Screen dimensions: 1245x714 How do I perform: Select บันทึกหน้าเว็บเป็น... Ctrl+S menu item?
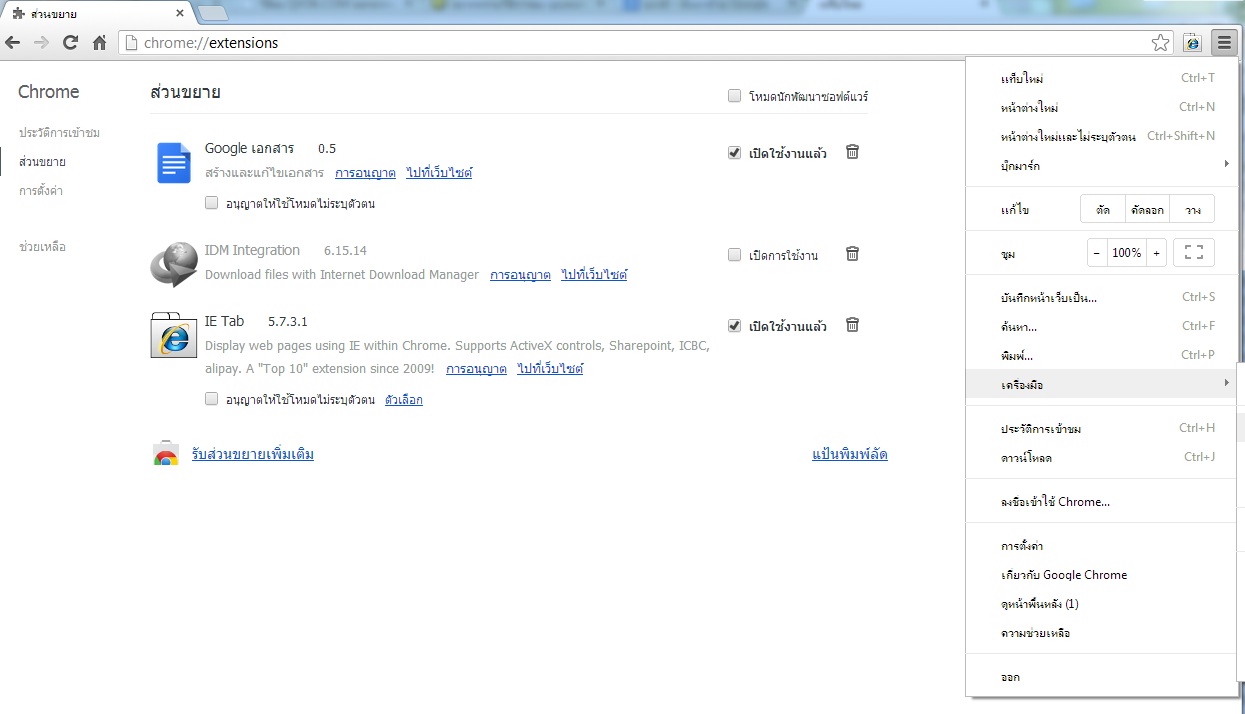(1101, 297)
